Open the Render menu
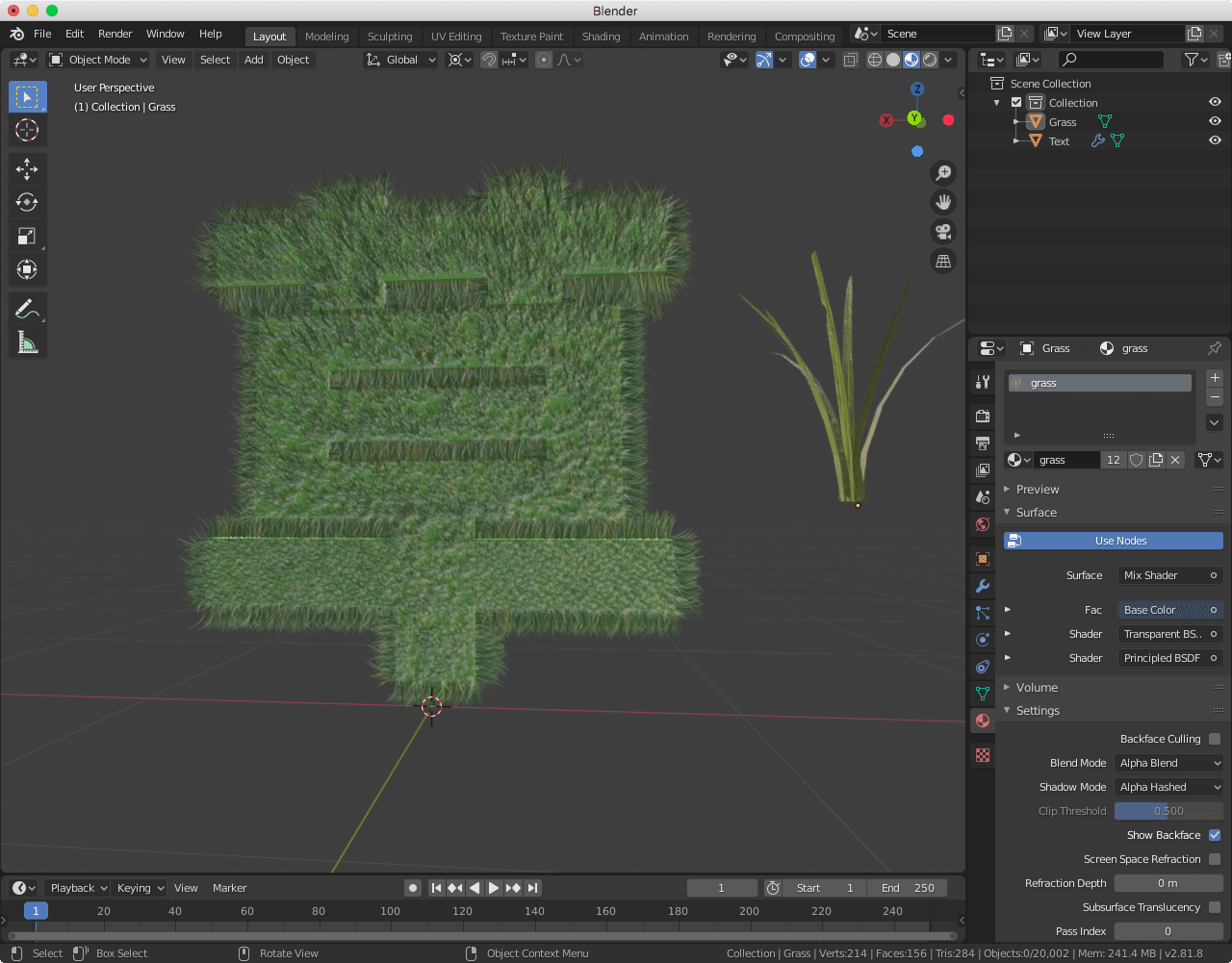This screenshot has height=963, width=1232. click(115, 34)
